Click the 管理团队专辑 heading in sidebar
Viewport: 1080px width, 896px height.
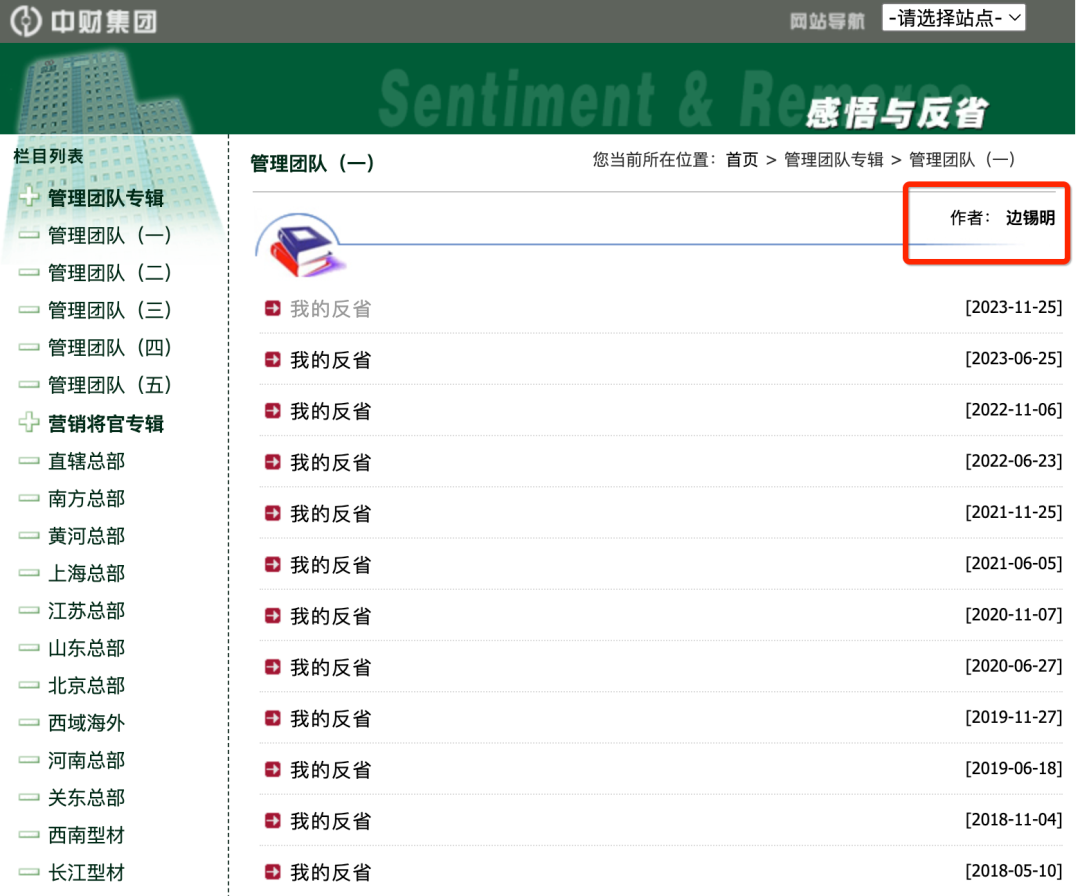(105, 198)
